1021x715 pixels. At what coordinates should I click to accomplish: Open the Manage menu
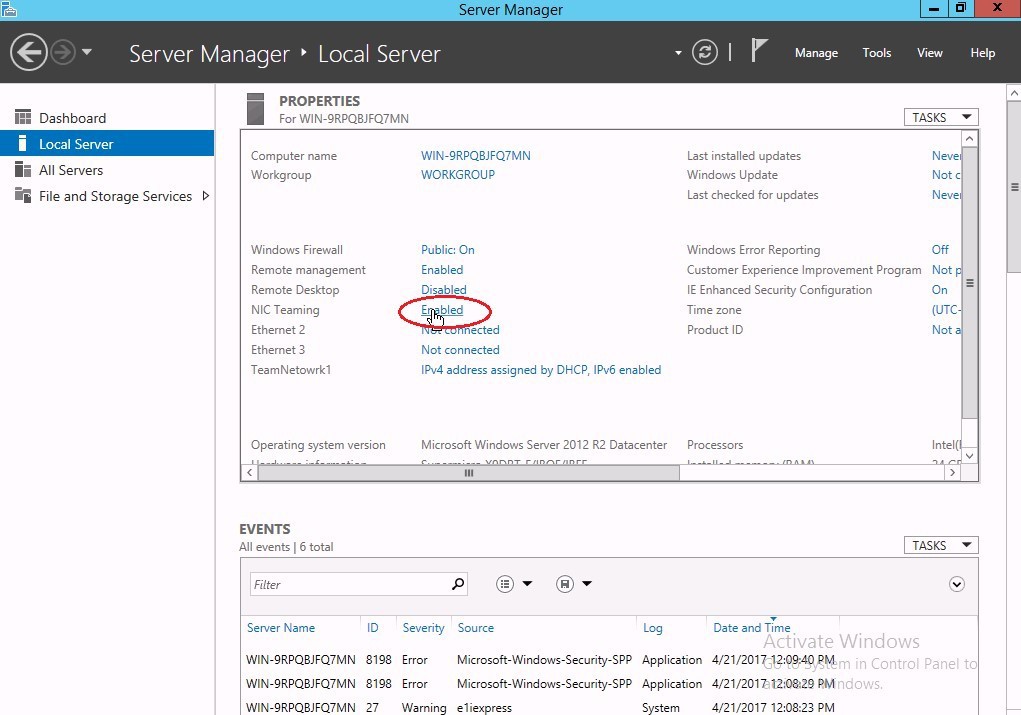816,52
